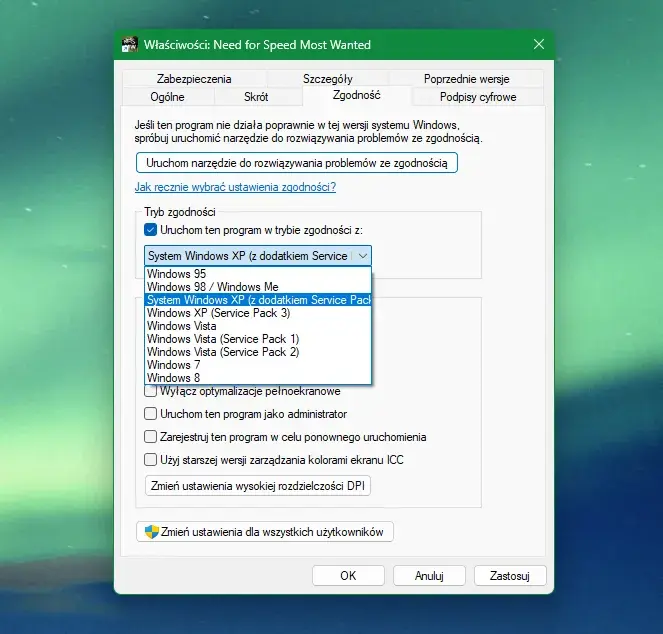Open the 'Podpisy cyfrowe' tab
The image size is (663, 634).
(478, 97)
